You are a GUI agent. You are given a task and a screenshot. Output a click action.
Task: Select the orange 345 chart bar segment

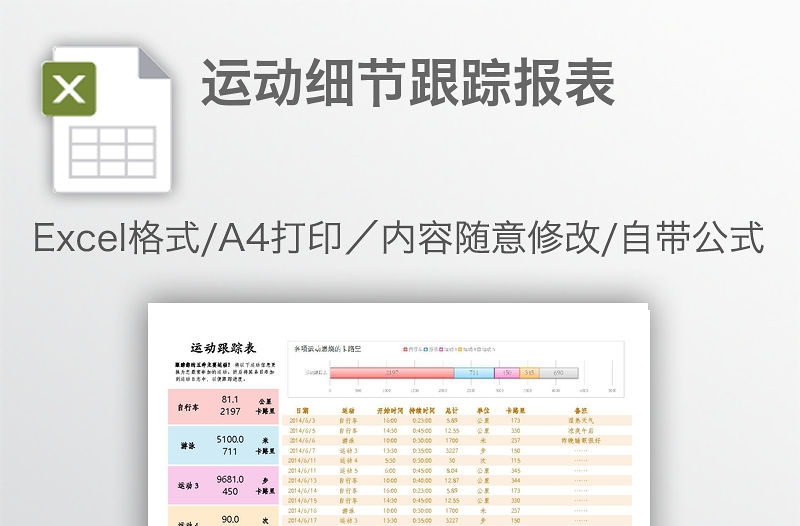(x=529, y=373)
